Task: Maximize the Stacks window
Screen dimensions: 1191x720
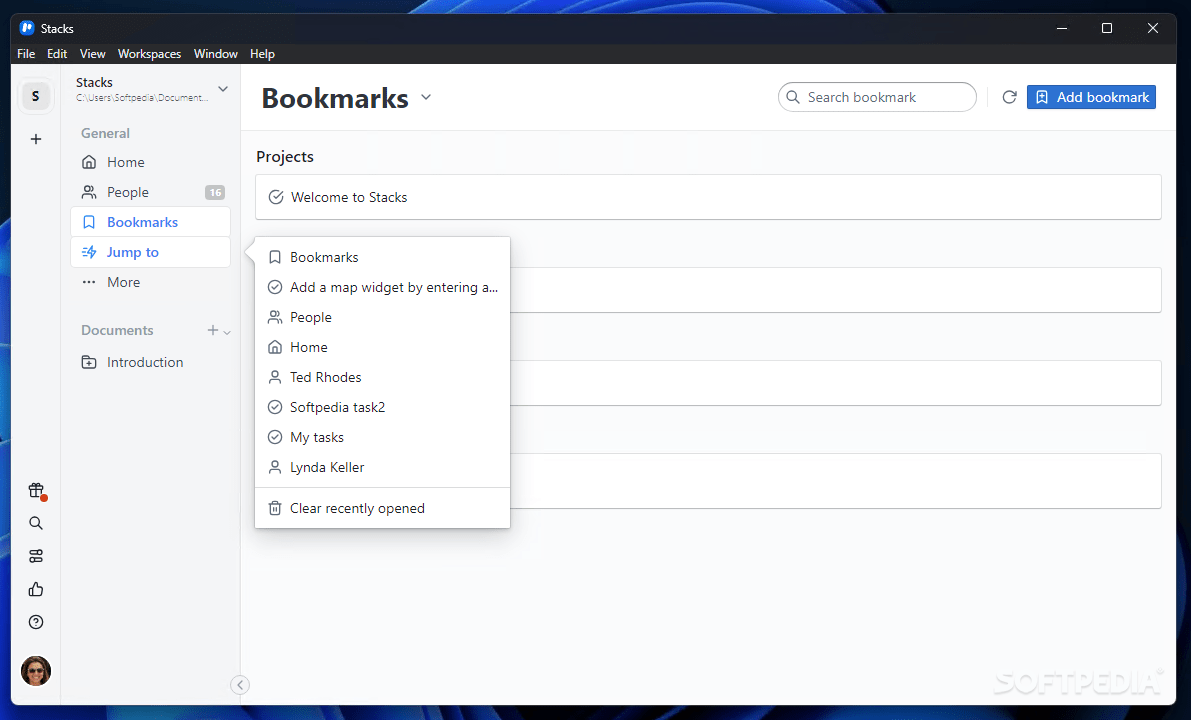Action: pos(1107,28)
